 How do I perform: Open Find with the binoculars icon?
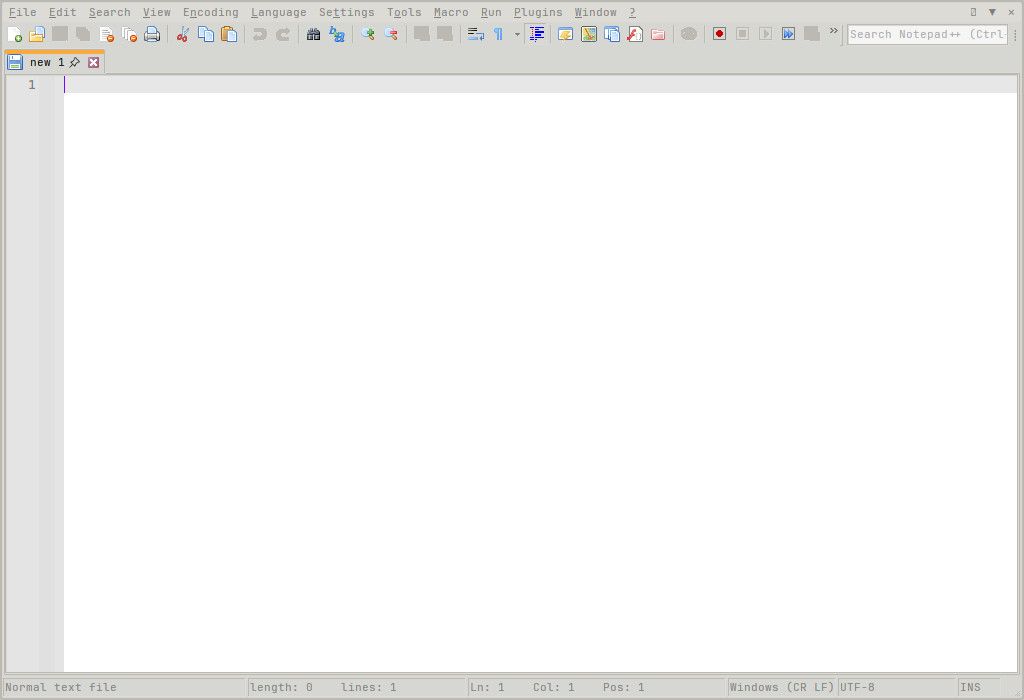pyautogui.click(x=313, y=34)
